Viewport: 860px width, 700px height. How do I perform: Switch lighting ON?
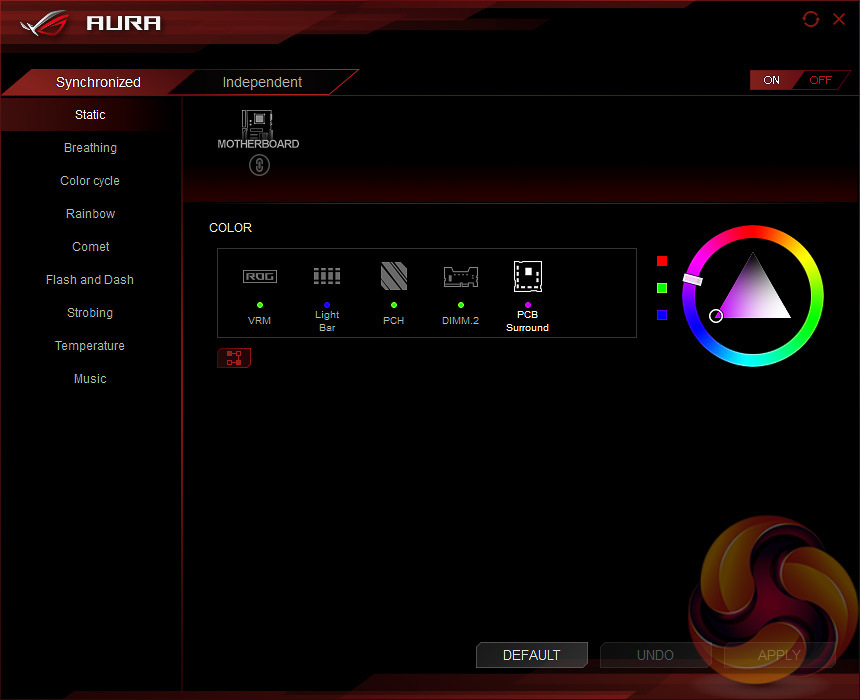771,80
